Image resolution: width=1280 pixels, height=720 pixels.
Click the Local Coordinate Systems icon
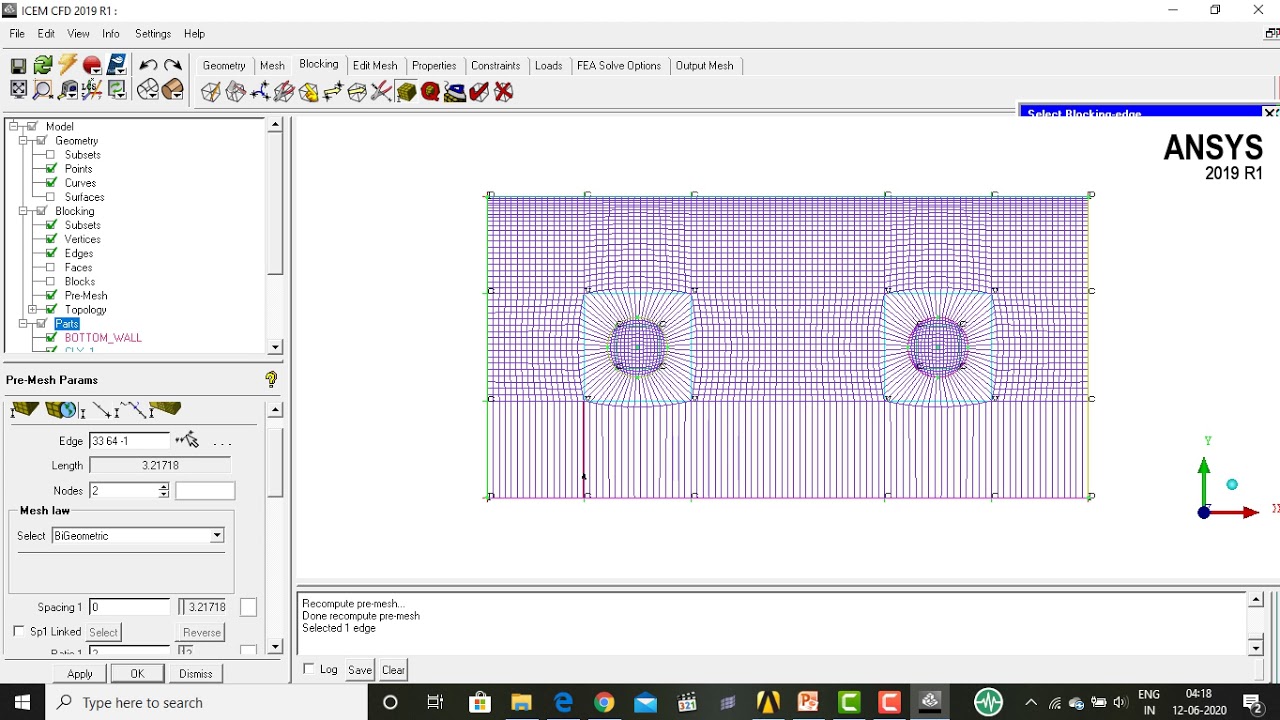pyautogui.click(x=93, y=90)
